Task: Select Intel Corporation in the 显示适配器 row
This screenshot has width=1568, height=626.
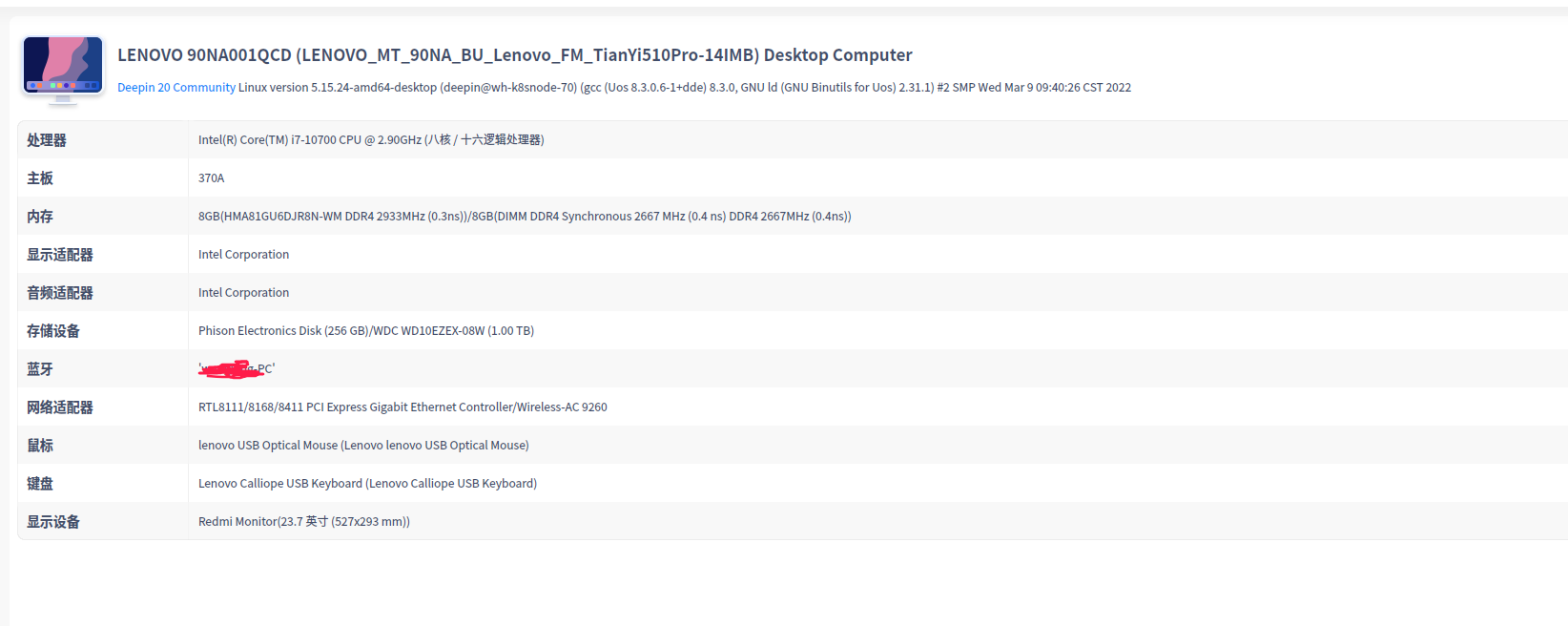Action: pos(243,255)
